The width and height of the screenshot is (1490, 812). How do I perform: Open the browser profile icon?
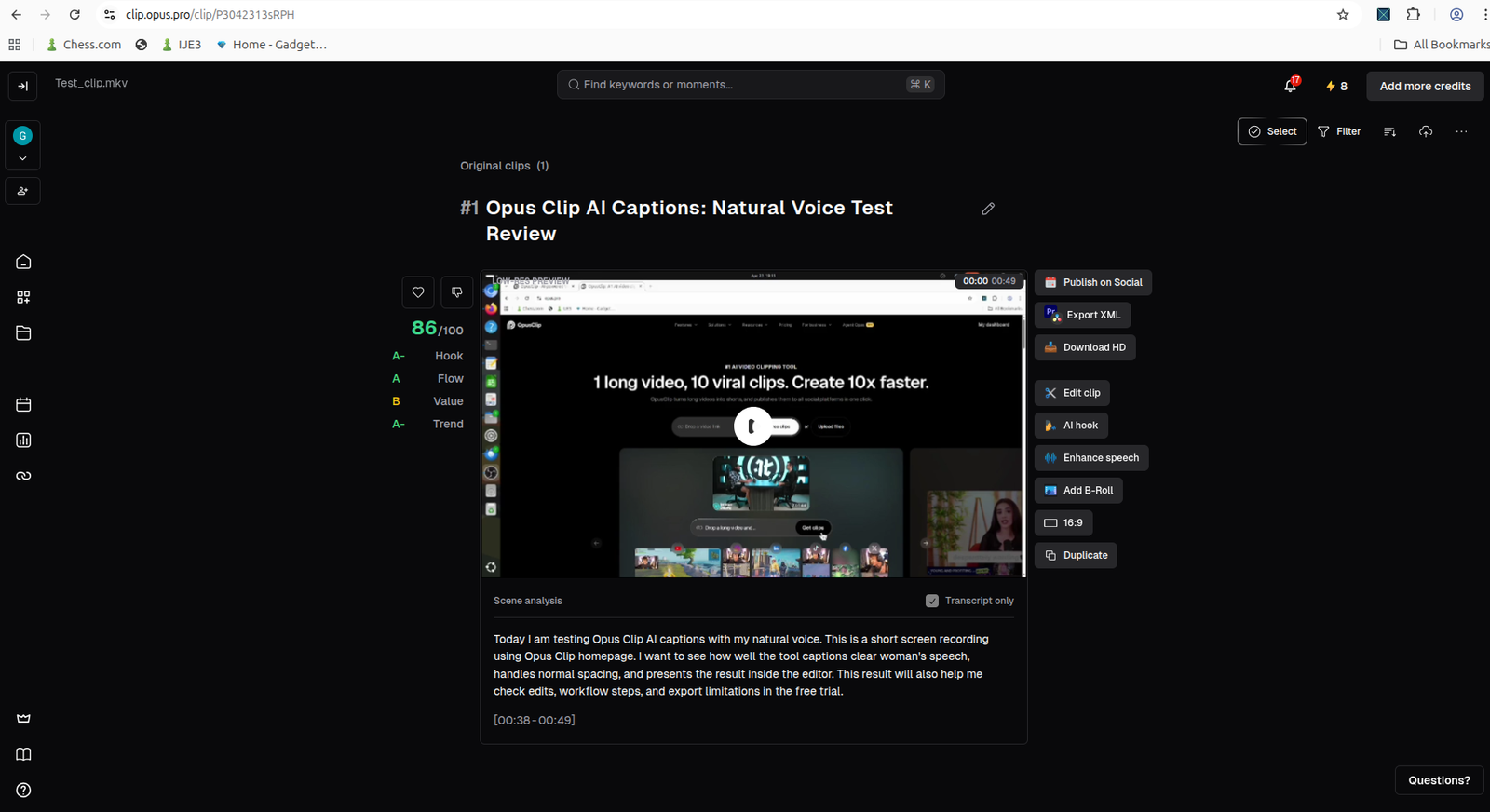pos(1456,15)
